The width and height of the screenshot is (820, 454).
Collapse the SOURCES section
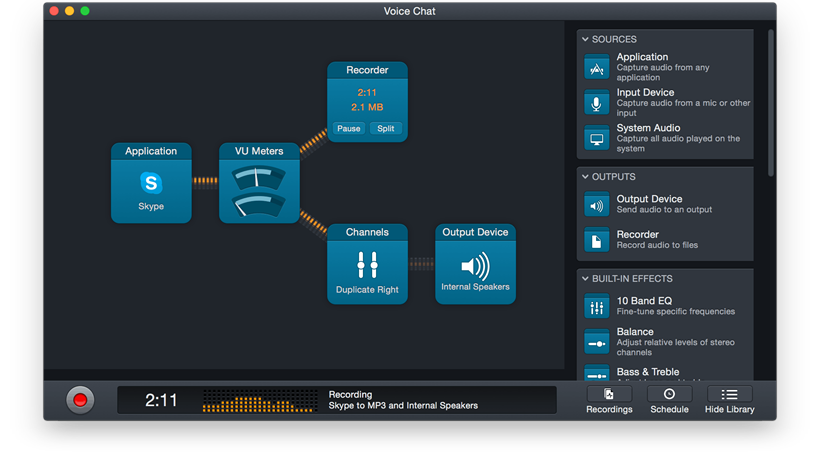(585, 39)
